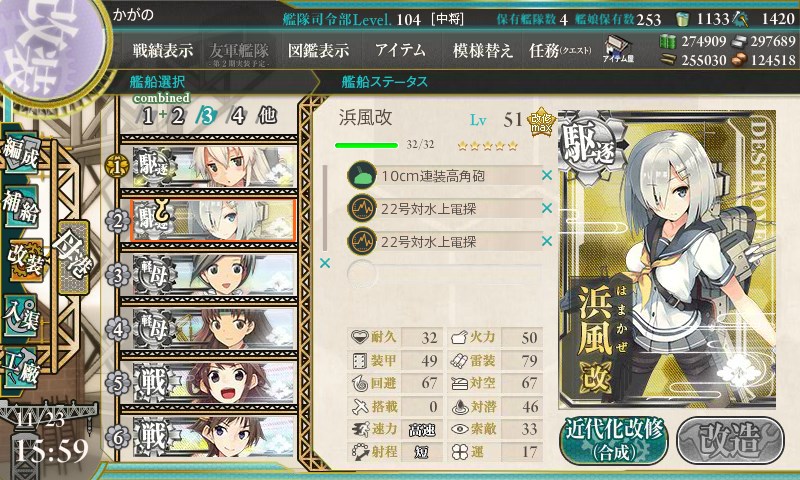The image size is (800, 480).
Task: Open the 入渠 docking sidebar icon
Action: [x=21, y=316]
